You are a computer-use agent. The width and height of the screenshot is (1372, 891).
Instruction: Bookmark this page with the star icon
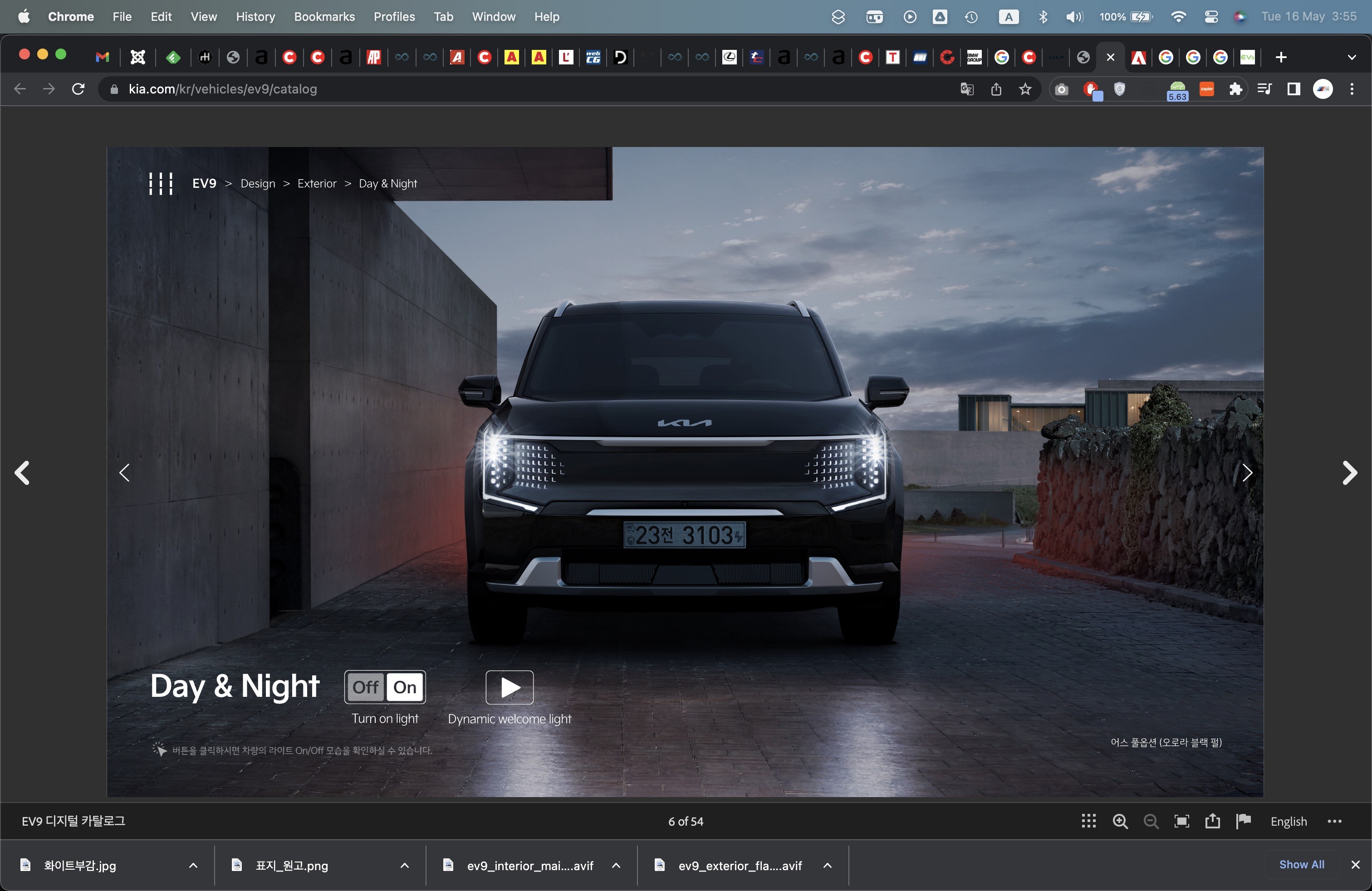1025,89
